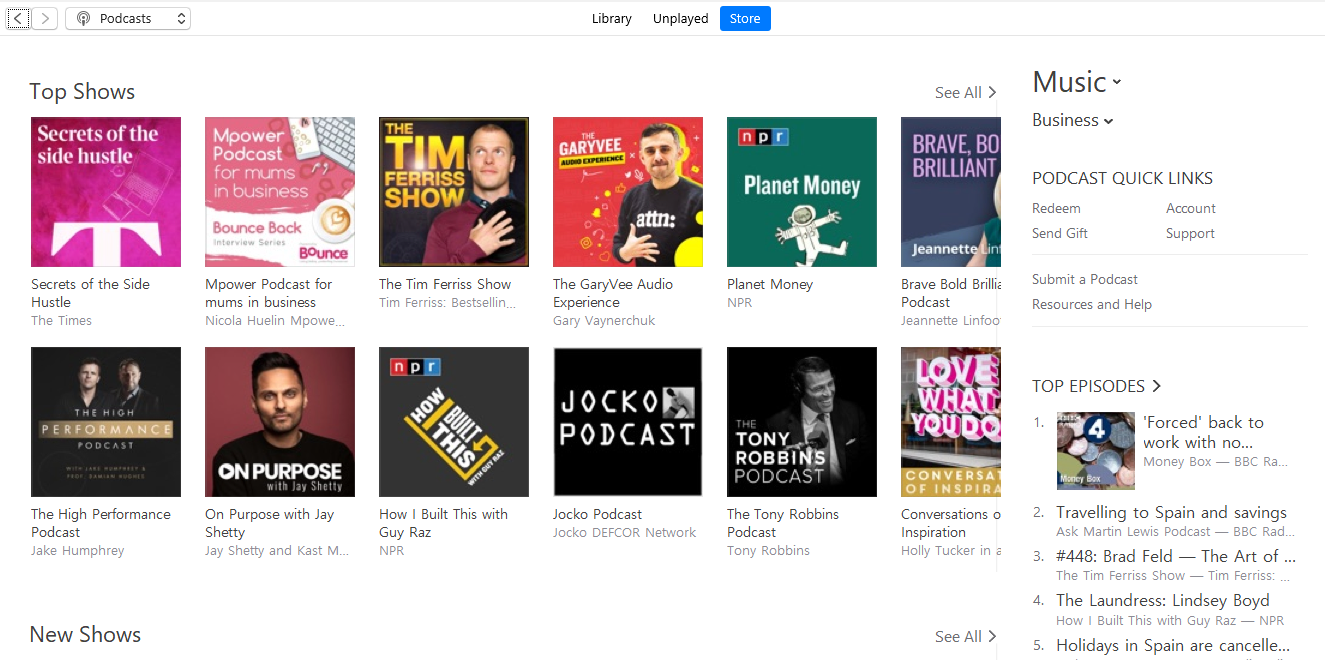Click the author 'Jake Humphrey'
Image resolution: width=1325 pixels, height=660 pixels.
(x=78, y=550)
